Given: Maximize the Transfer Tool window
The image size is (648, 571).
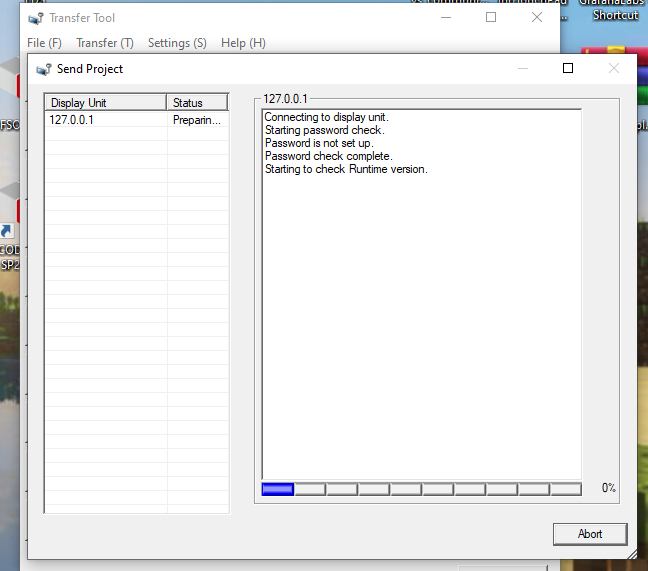Looking at the screenshot, I should (491, 17).
